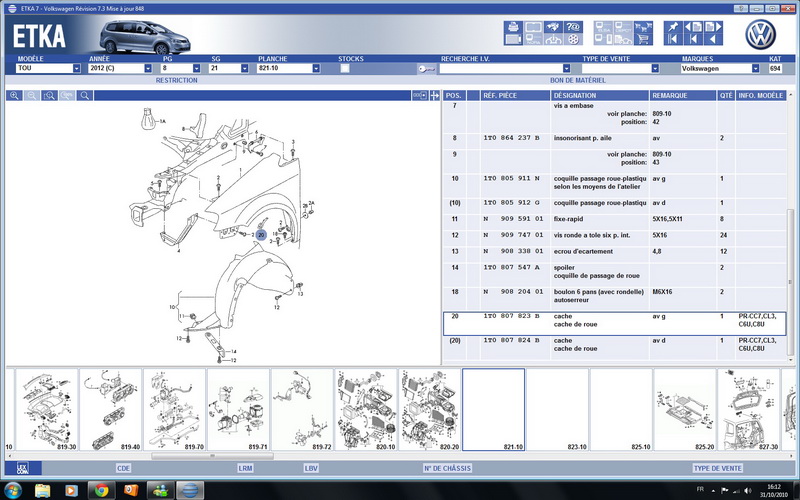
Task: Click the plain left arrow icon
Action: pos(713,39)
